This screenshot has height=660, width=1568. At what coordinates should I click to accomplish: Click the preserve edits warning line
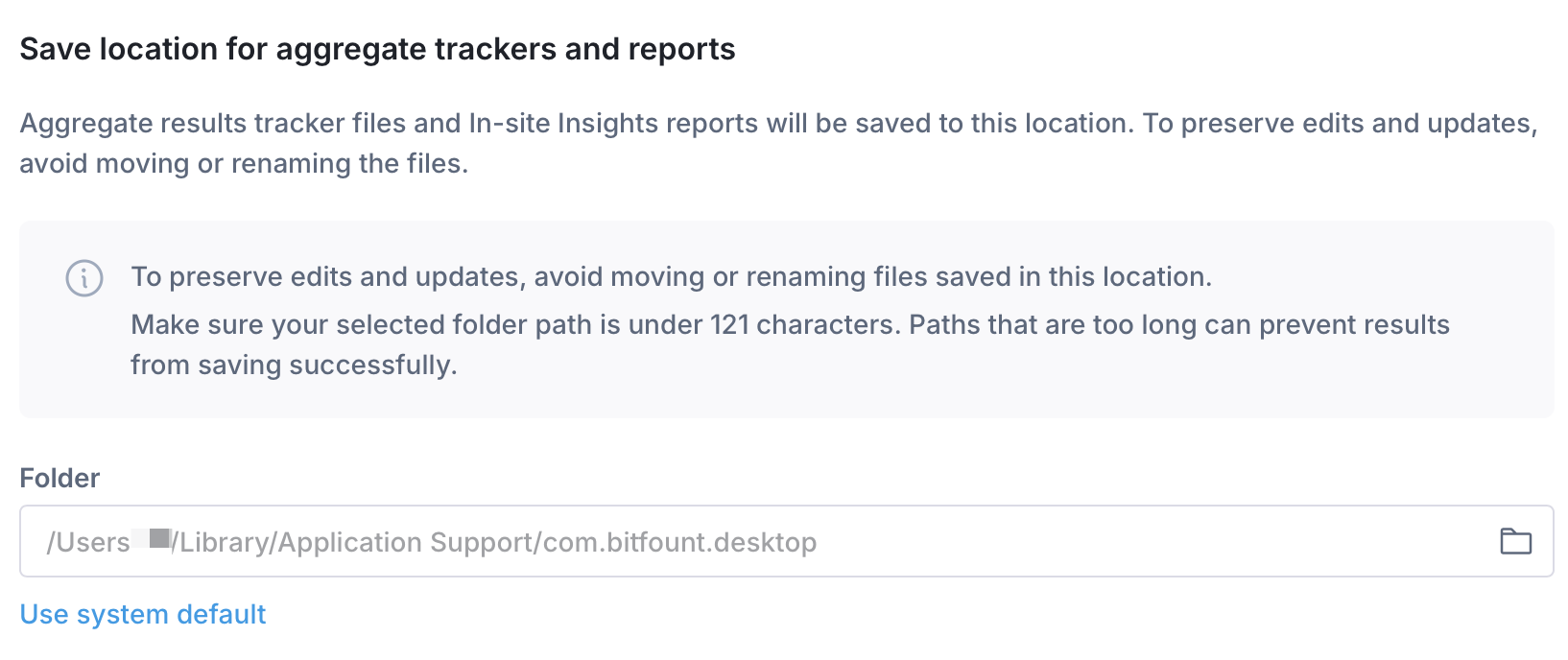(x=670, y=276)
